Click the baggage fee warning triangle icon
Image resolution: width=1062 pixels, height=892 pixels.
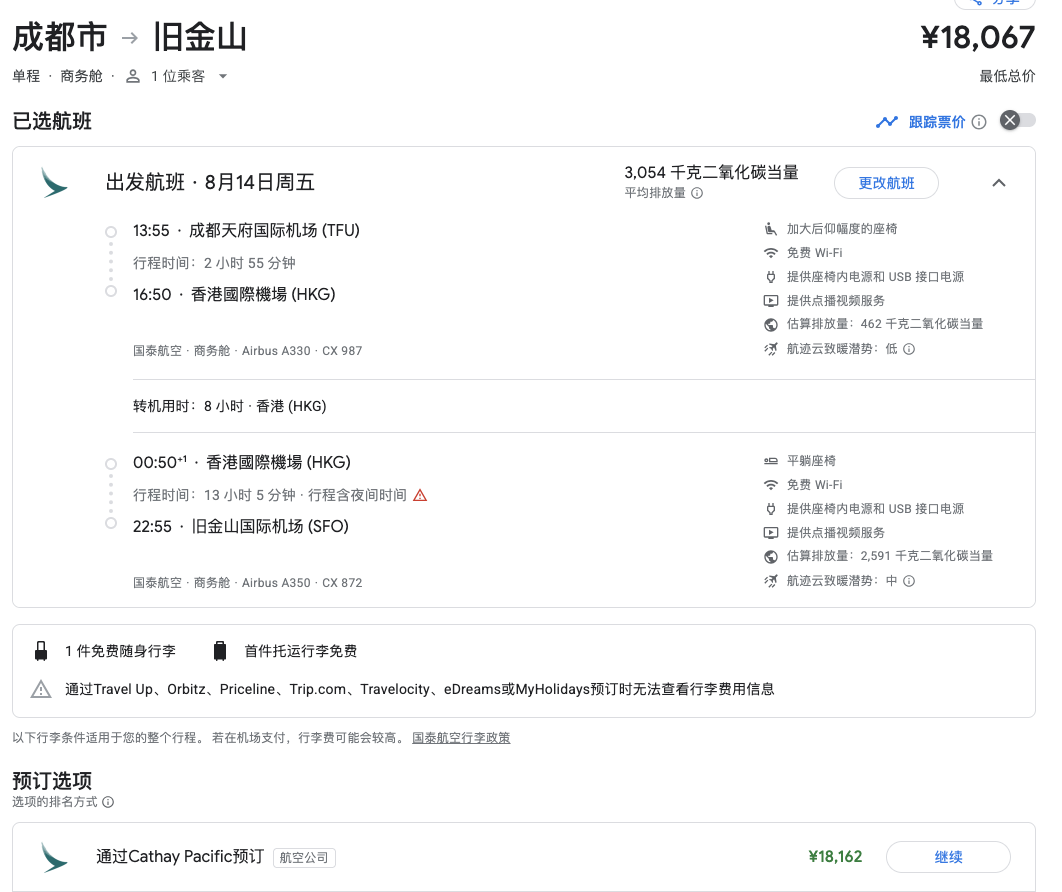41,689
